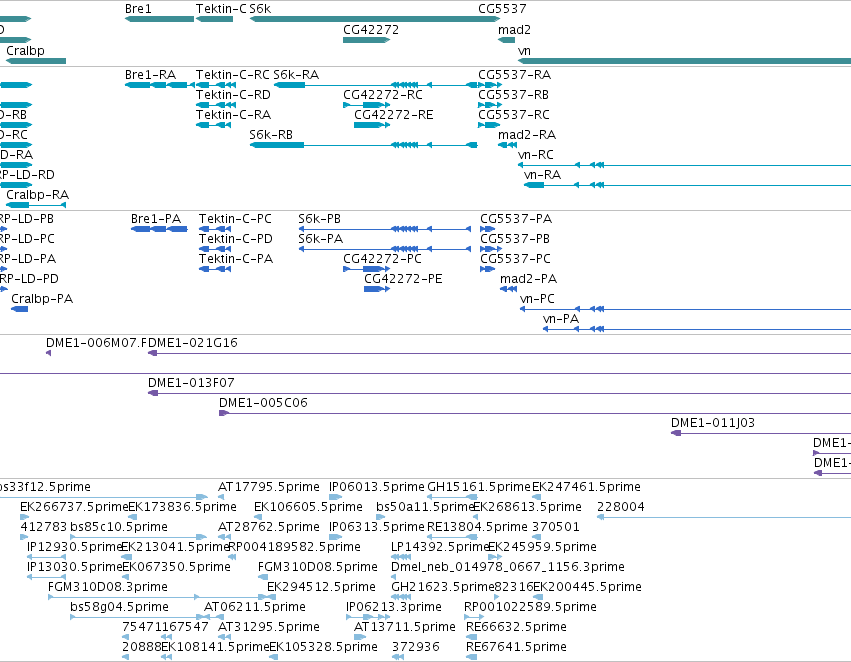Image resolution: width=851 pixels, height=662 pixels.
Task: Select the vn-PA protein label
Action: pos(561,319)
